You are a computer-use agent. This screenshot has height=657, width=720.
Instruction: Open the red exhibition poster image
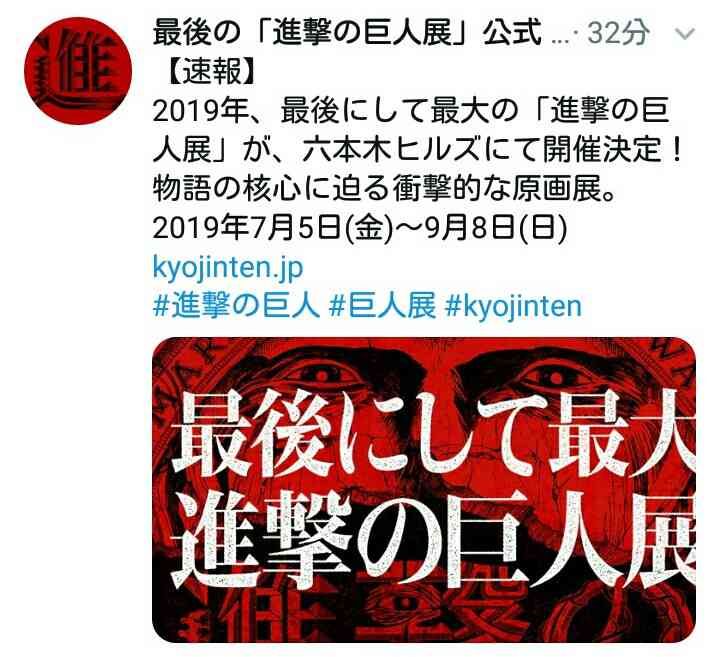(x=424, y=489)
